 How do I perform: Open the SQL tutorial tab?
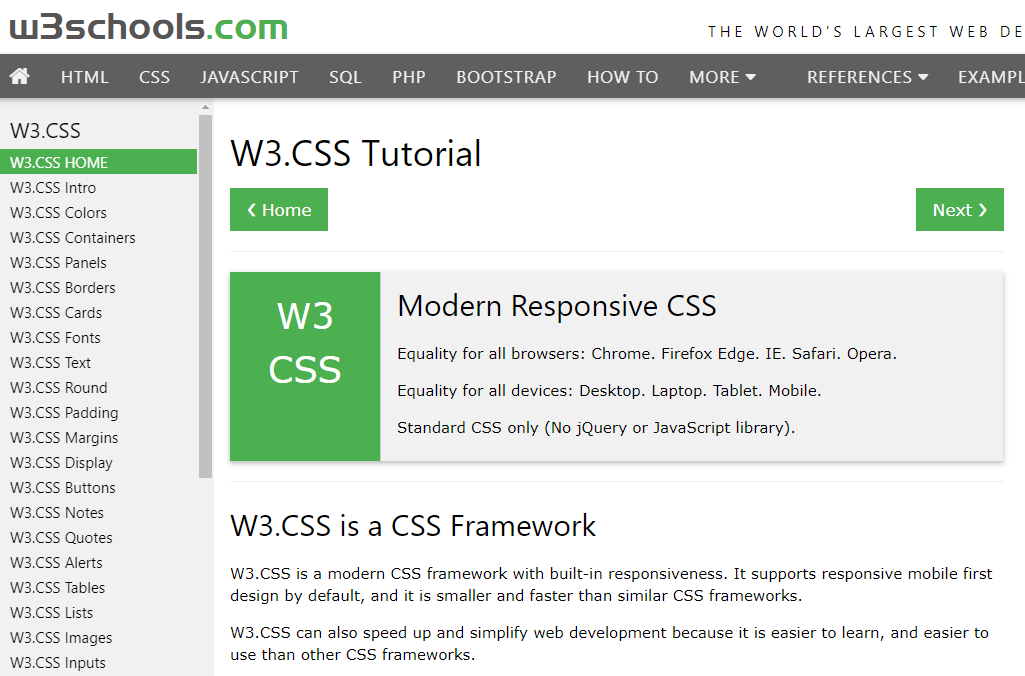pyautogui.click(x=345, y=77)
